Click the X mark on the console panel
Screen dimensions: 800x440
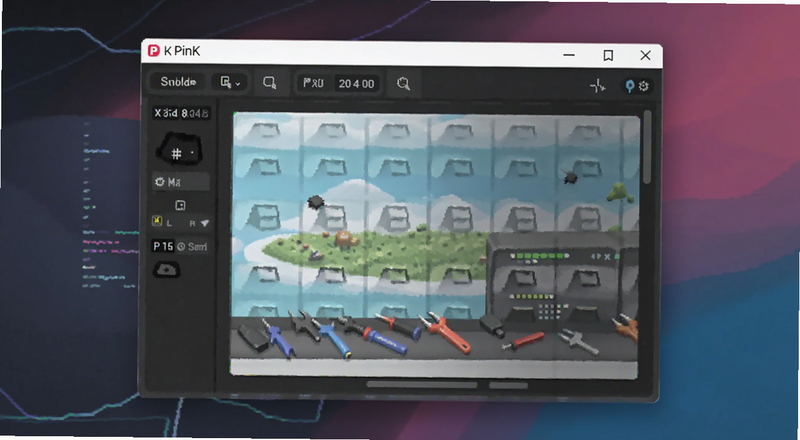[607, 257]
